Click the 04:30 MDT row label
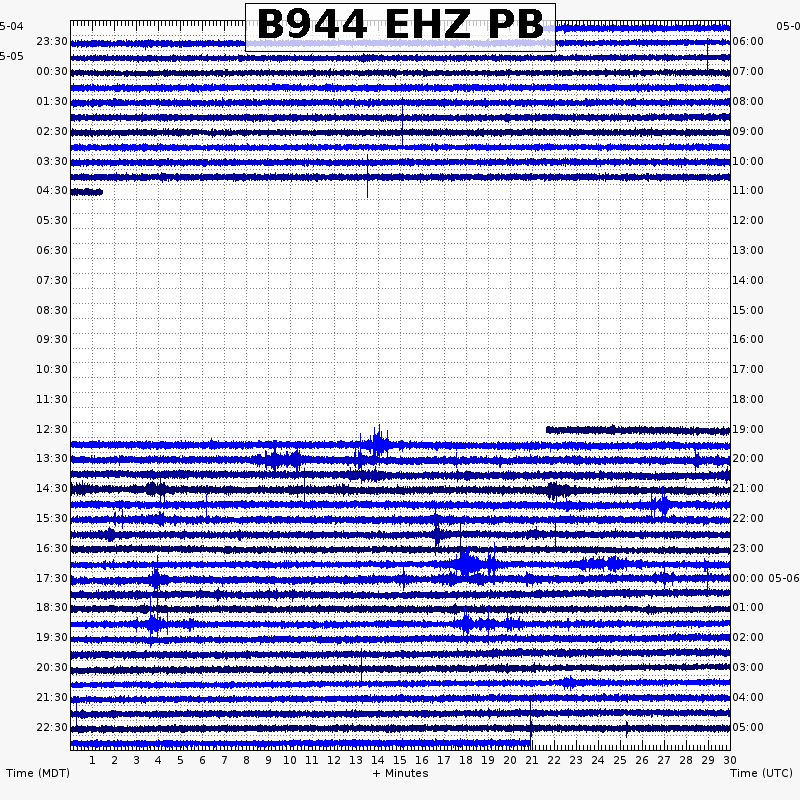 coord(52,190)
